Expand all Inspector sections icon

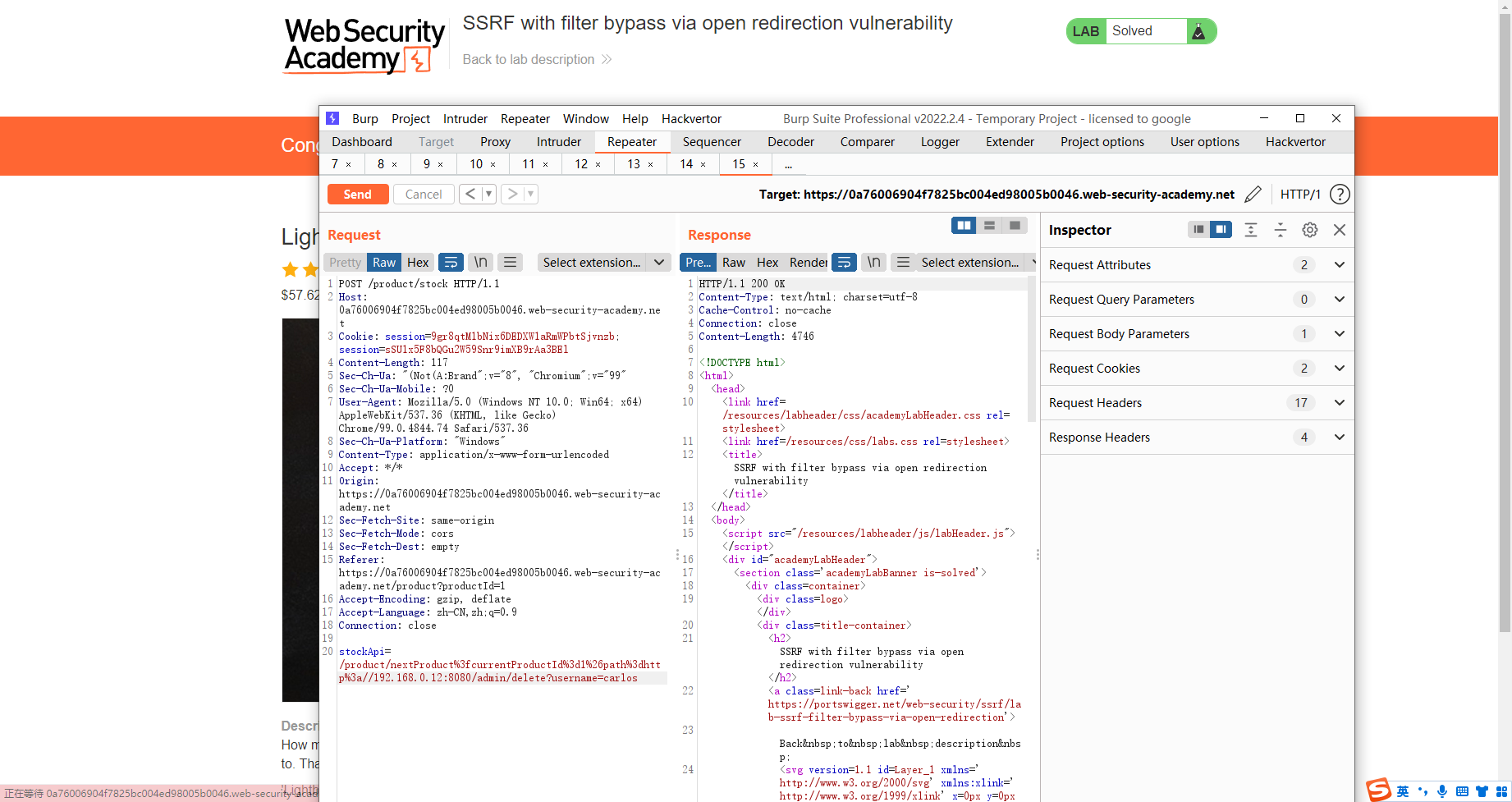[x=1251, y=230]
